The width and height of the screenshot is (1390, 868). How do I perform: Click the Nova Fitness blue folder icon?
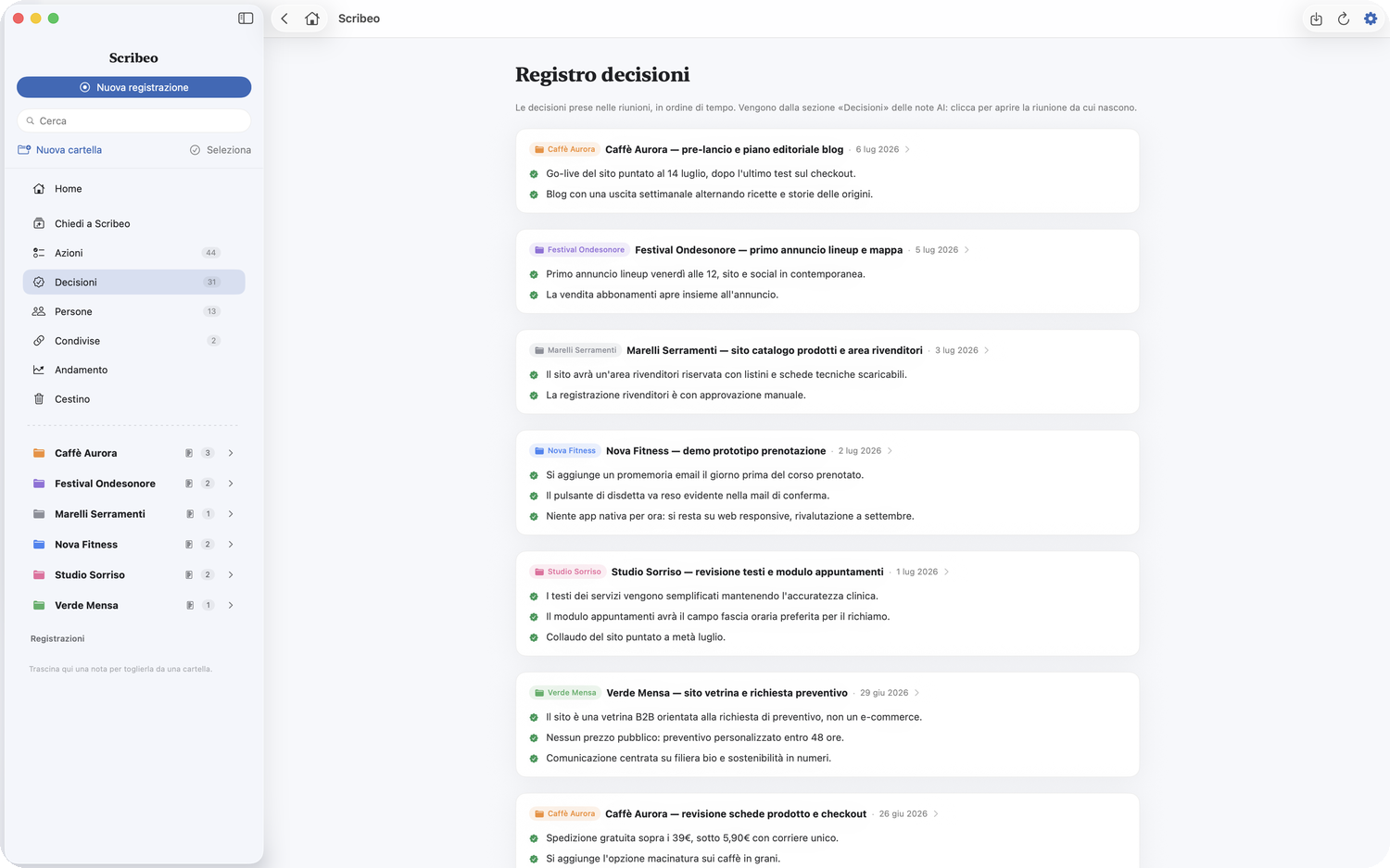(39, 545)
